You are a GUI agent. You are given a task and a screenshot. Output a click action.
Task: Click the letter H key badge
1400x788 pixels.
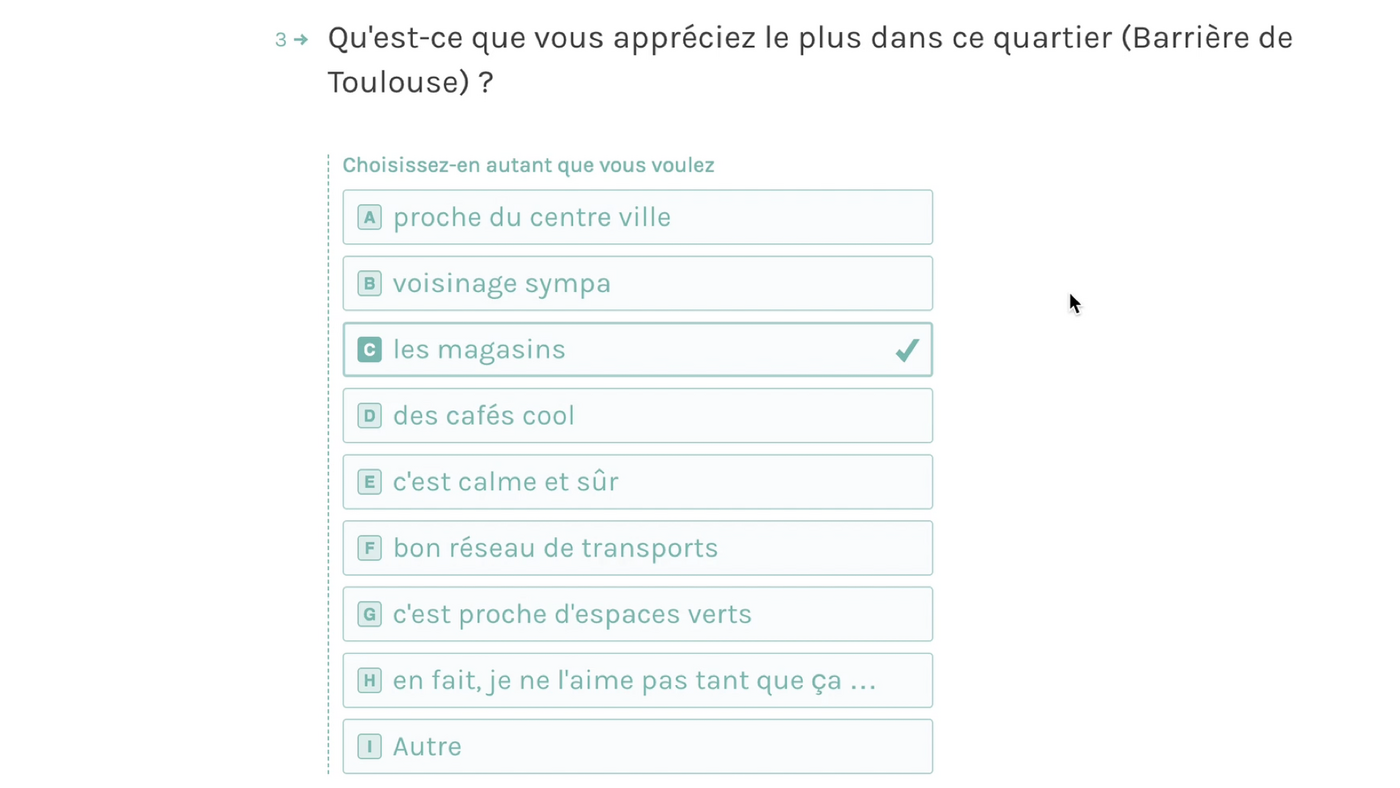pos(370,680)
